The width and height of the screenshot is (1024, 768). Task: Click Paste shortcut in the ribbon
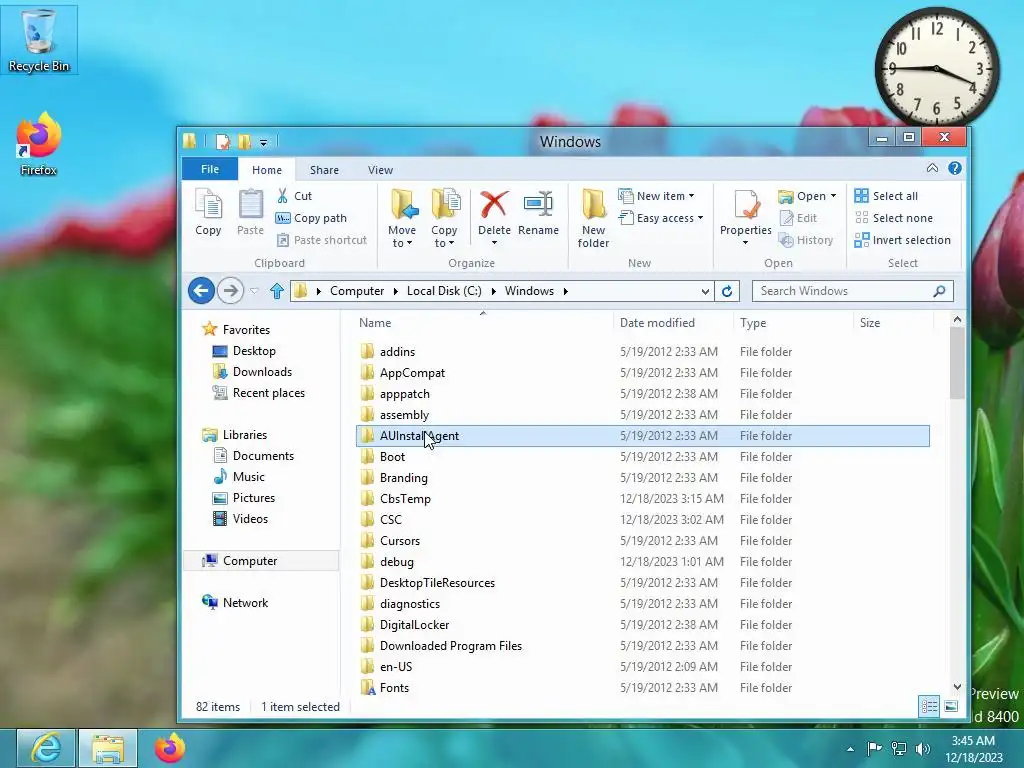pyautogui.click(x=321, y=240)
